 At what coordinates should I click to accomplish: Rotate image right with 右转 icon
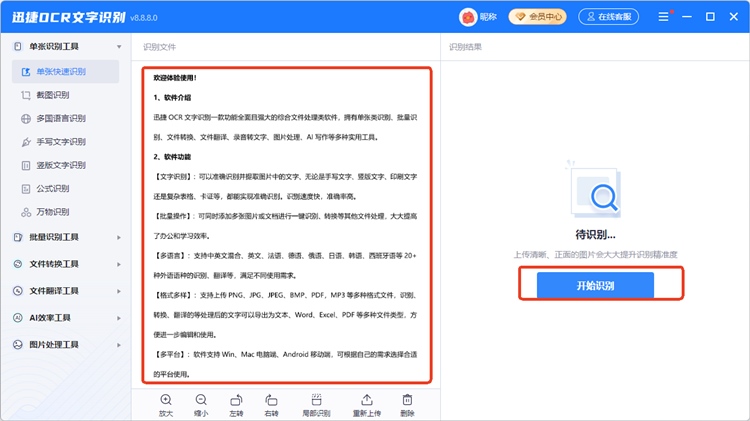coord(271,400)
